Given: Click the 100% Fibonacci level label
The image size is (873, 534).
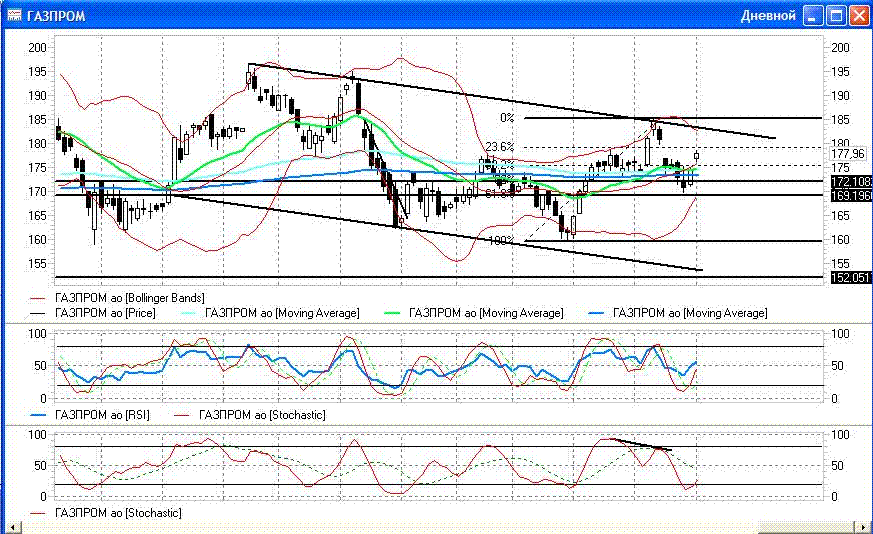Looking at the screenshot, I should click(501, 241).
